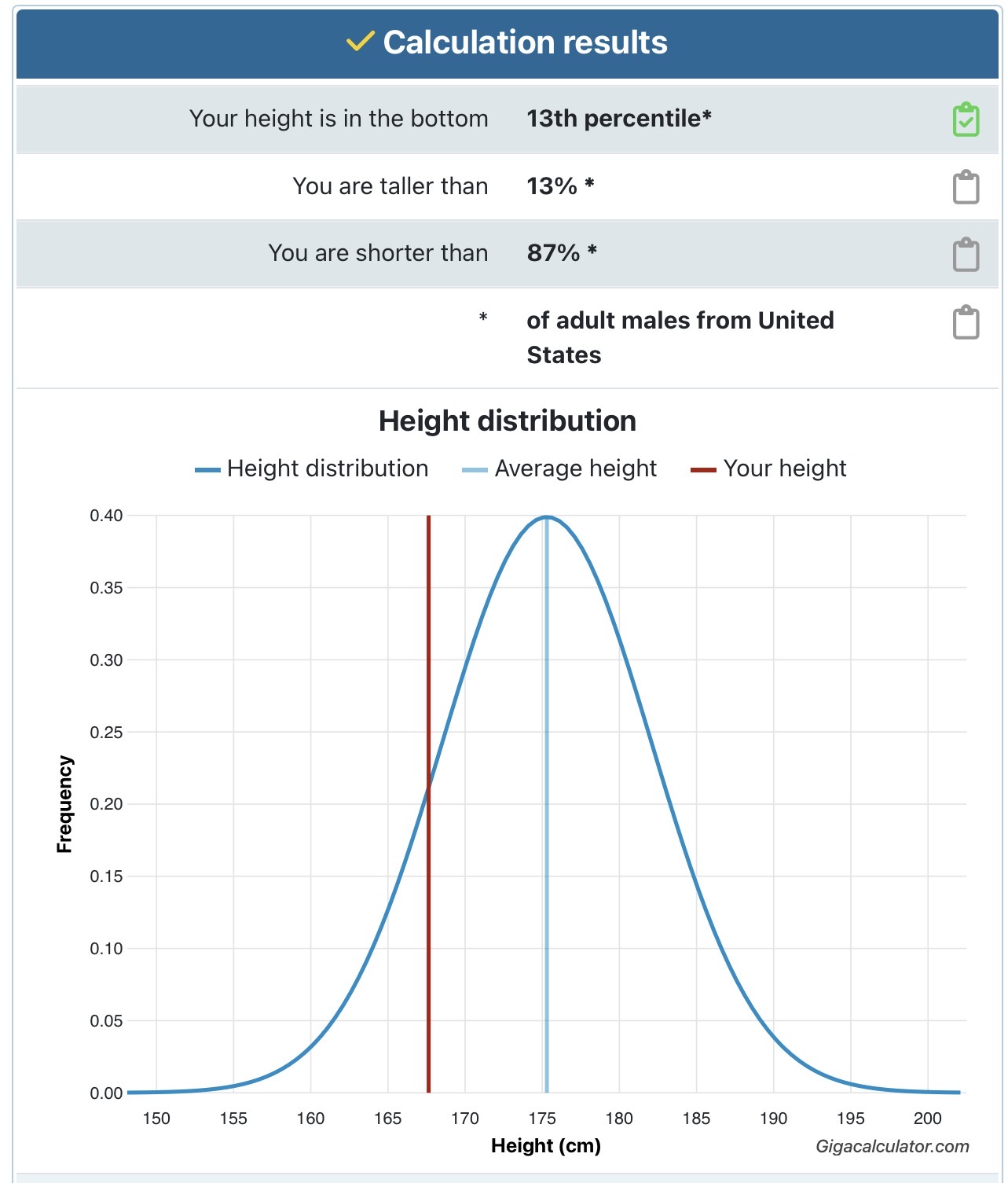
Task: Toggle the 'Average height' legend label
Action: [575, 468]
